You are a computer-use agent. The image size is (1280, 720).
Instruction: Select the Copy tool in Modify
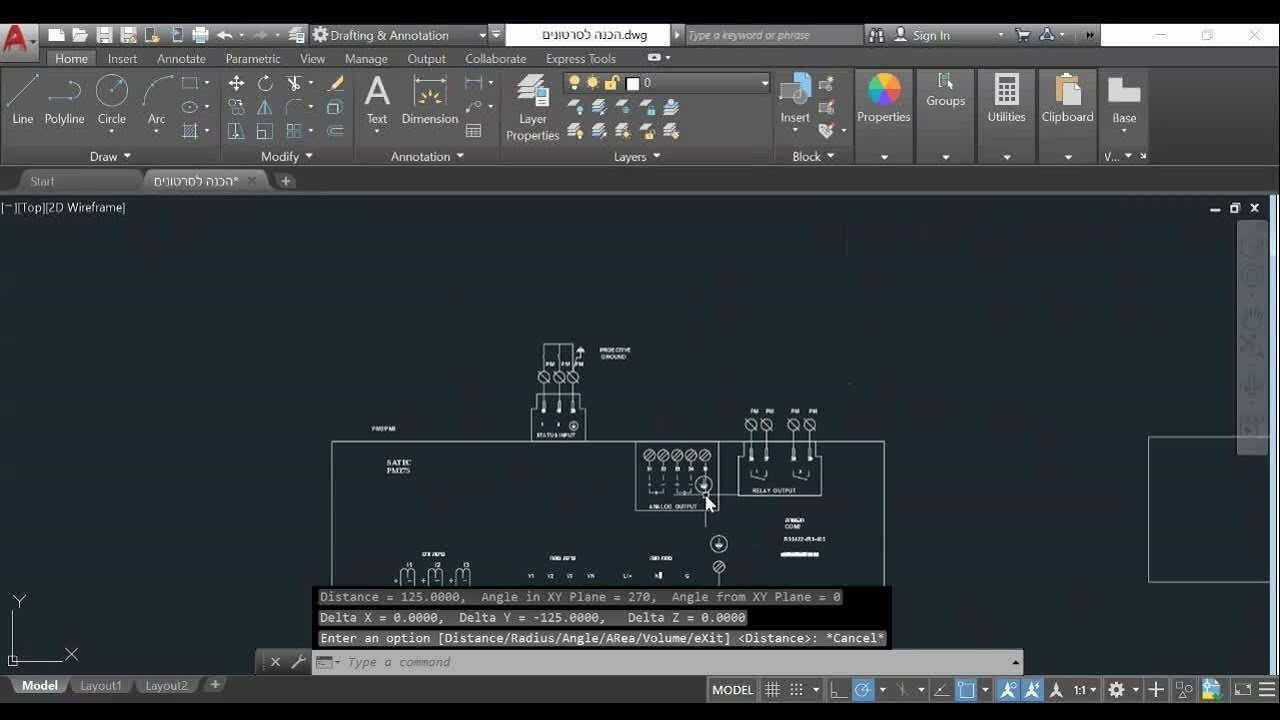click(236, 107)
